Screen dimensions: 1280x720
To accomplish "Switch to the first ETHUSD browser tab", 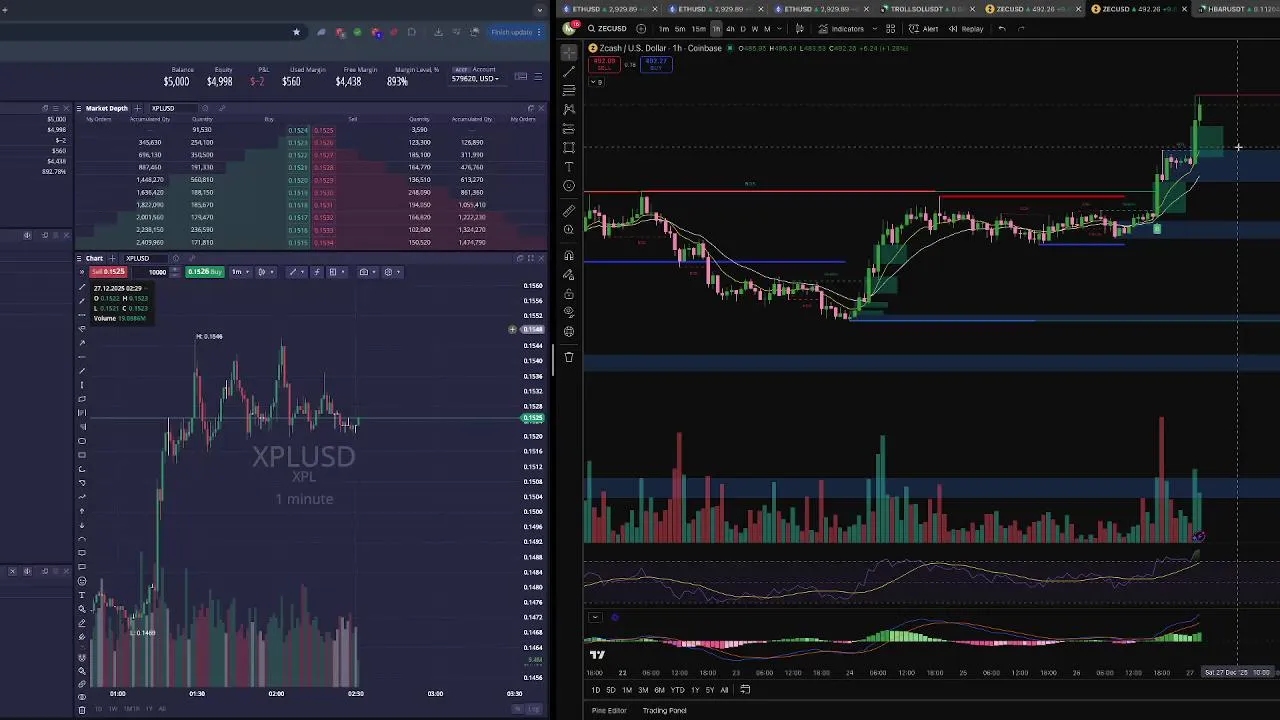I will (610, 9).
